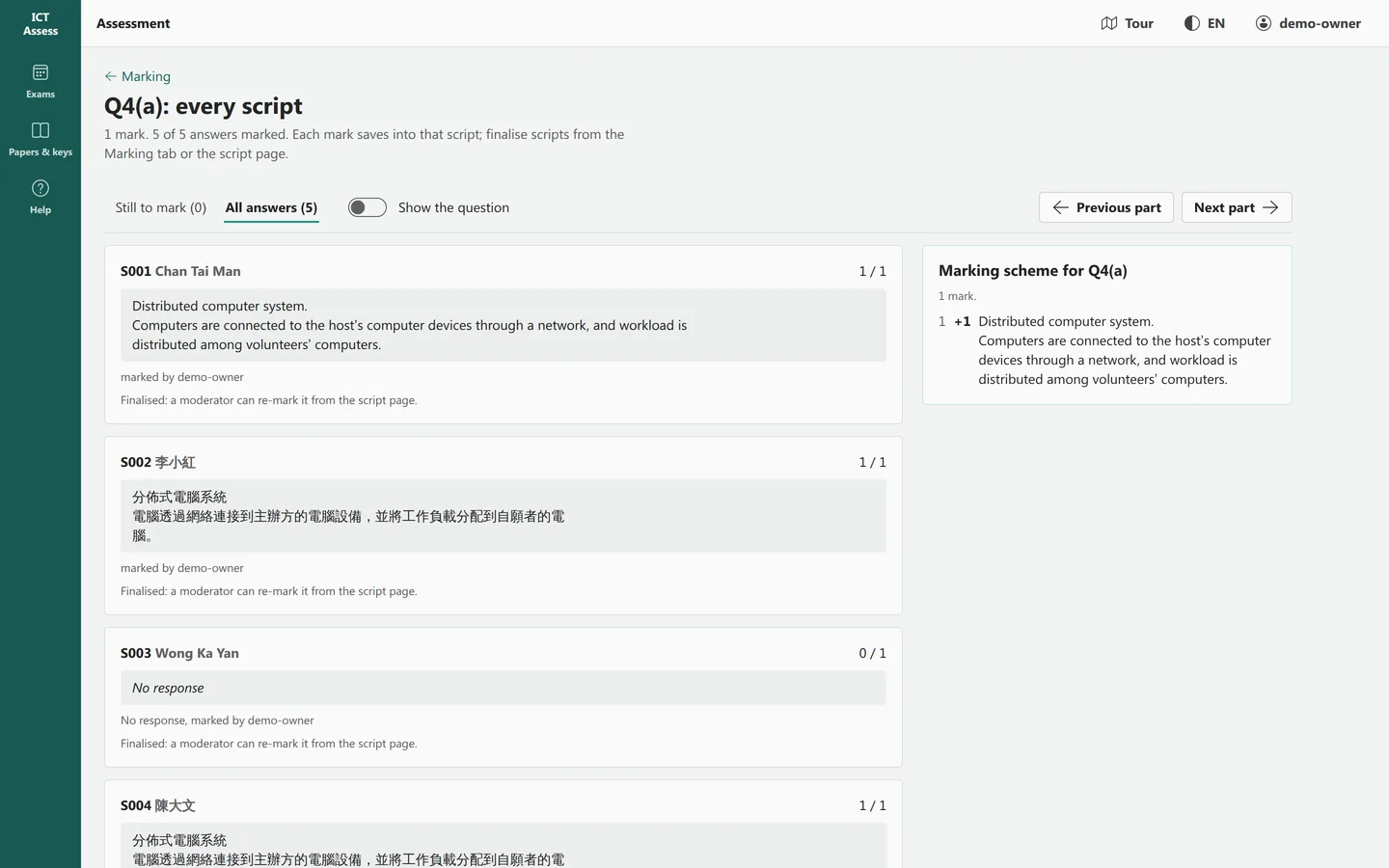The height and width of the screenshot is (868, 1389).
Task: Click the +1 mark point in scheme
Action: pyautogui.click(x=962, y=321)
